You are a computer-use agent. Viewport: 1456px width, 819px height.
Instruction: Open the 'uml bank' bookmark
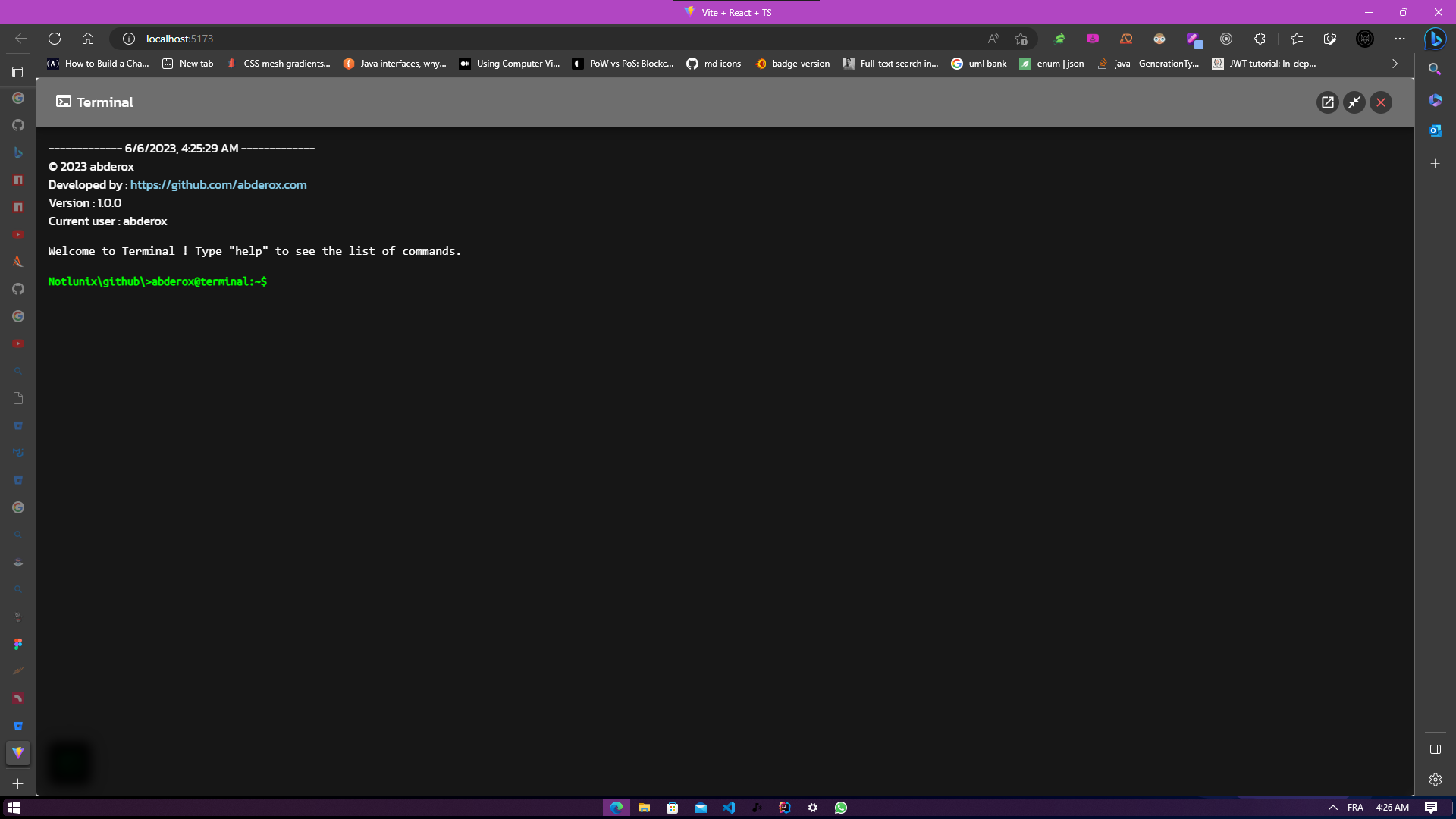(x=978, y=64)
